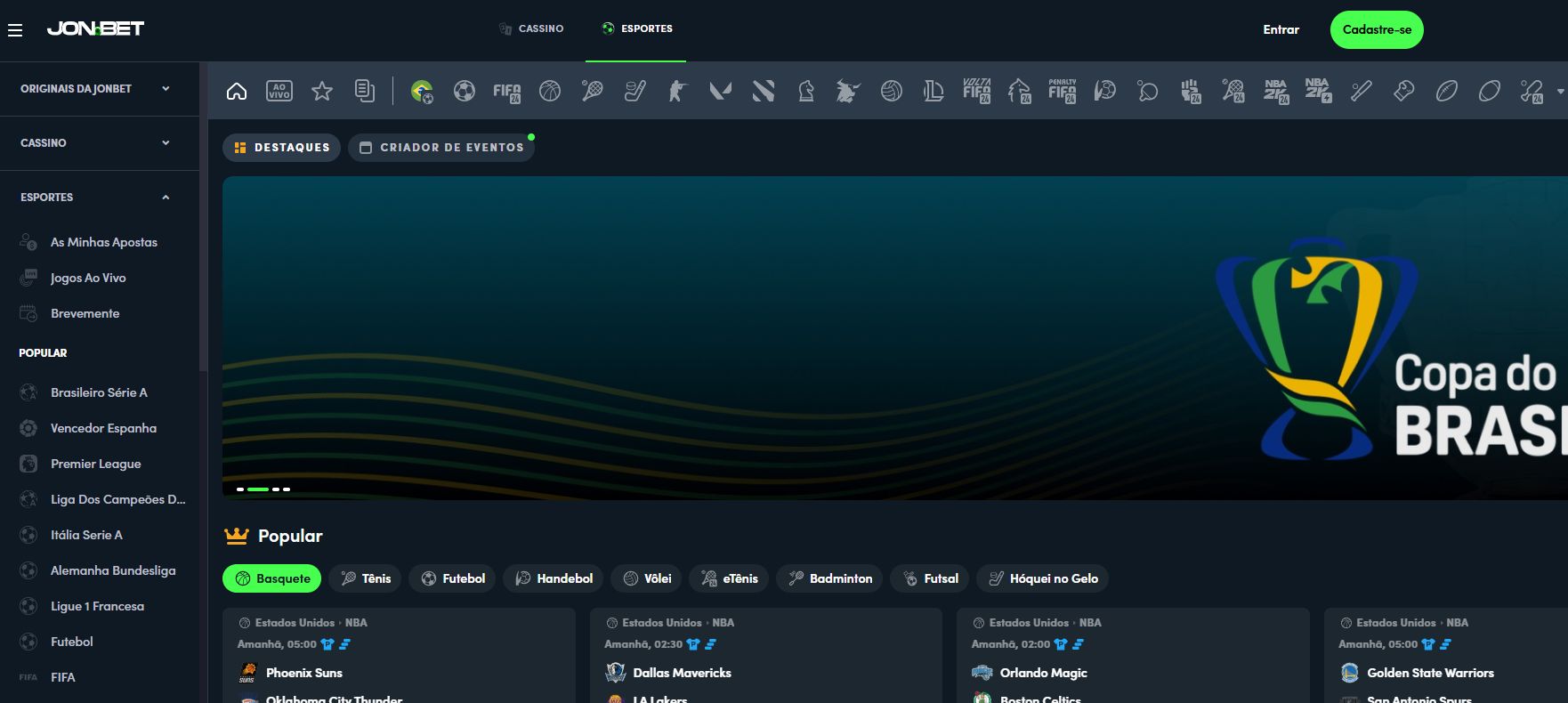Jump to last banner carousel dot
The image size is (1568, 703).
(287, 489)
